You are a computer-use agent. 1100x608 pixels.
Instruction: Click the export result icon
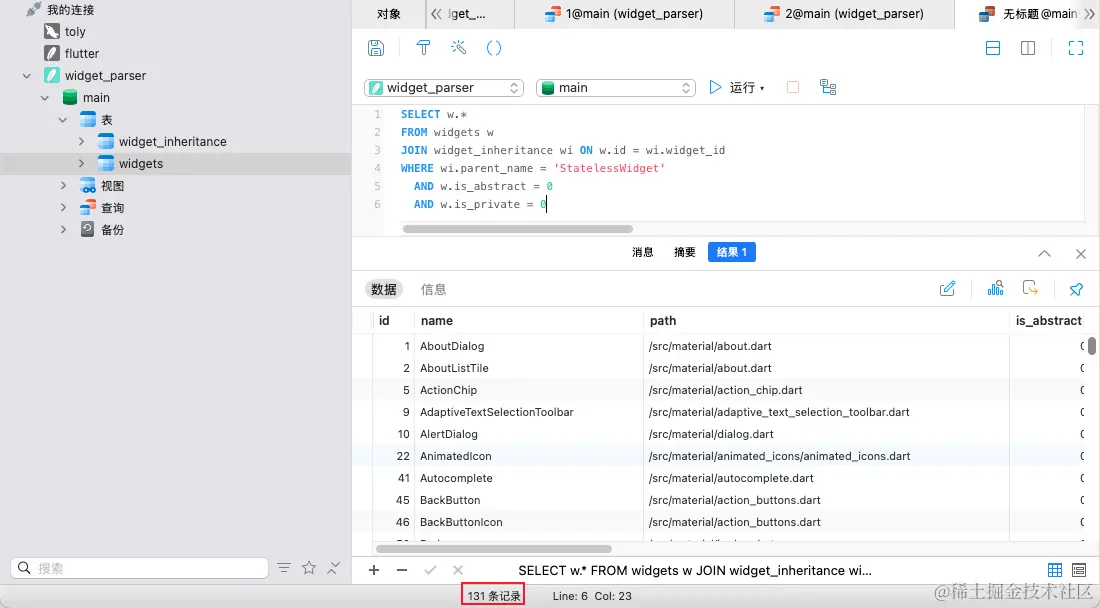point(1030,288)
